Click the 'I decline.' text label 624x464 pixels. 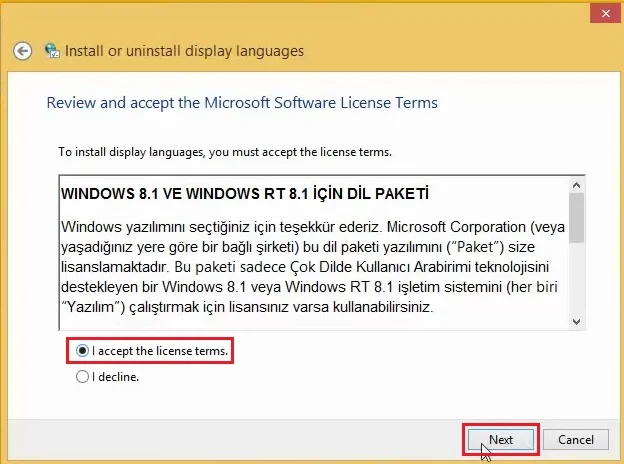tap(115, 377)
